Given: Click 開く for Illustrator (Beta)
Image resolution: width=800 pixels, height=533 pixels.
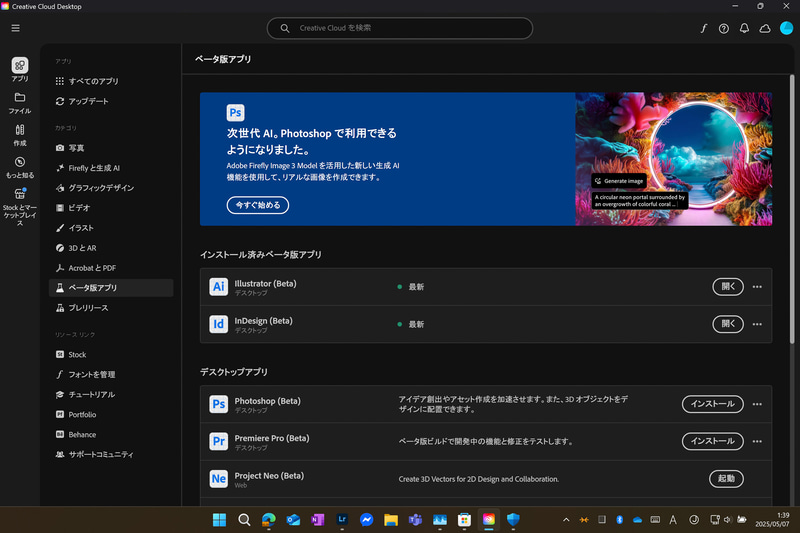Looking at the screenshot, I should (x=728, y=287).
